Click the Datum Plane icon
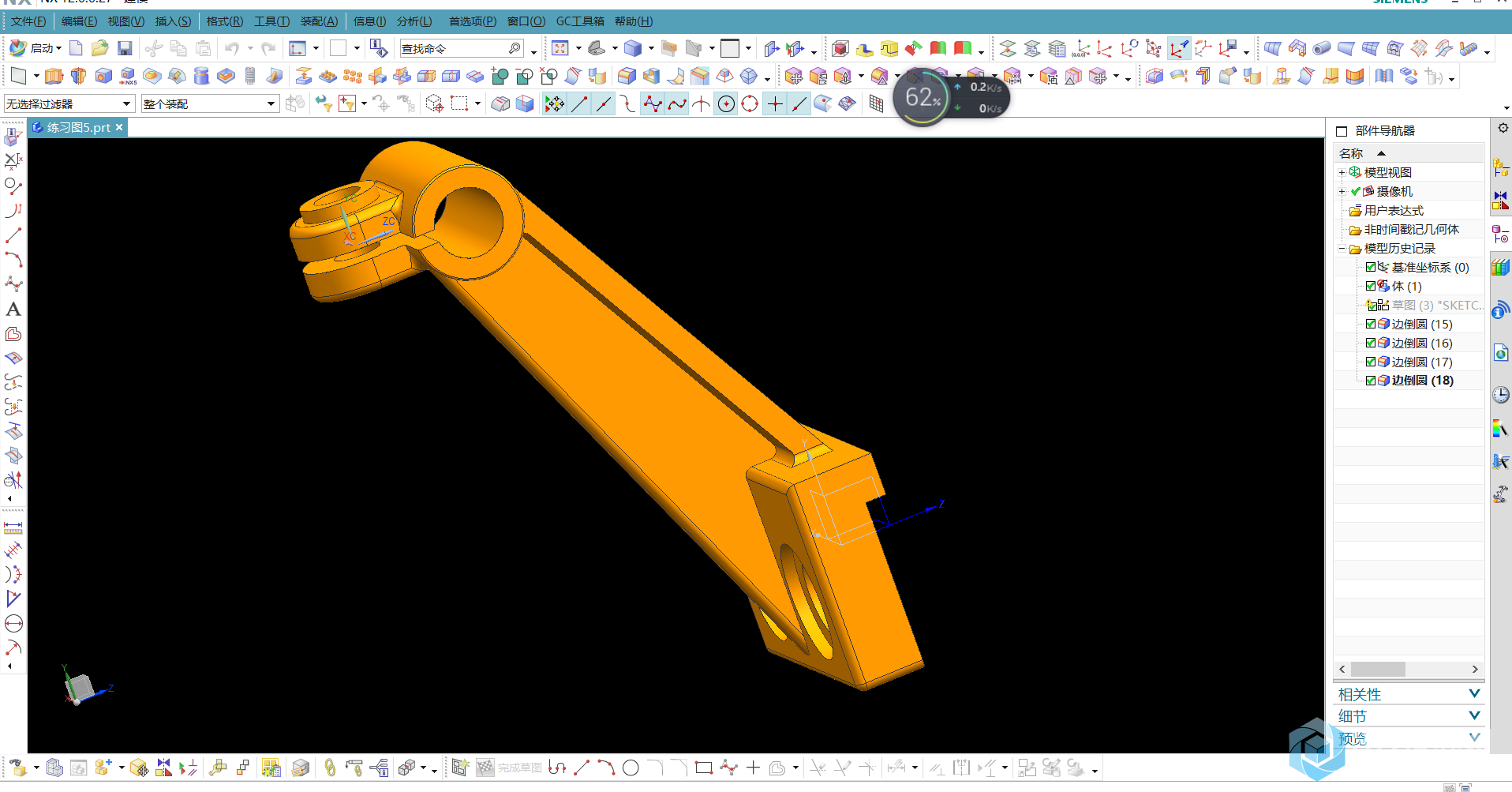Screen dimensions: 1512x792 18,77
